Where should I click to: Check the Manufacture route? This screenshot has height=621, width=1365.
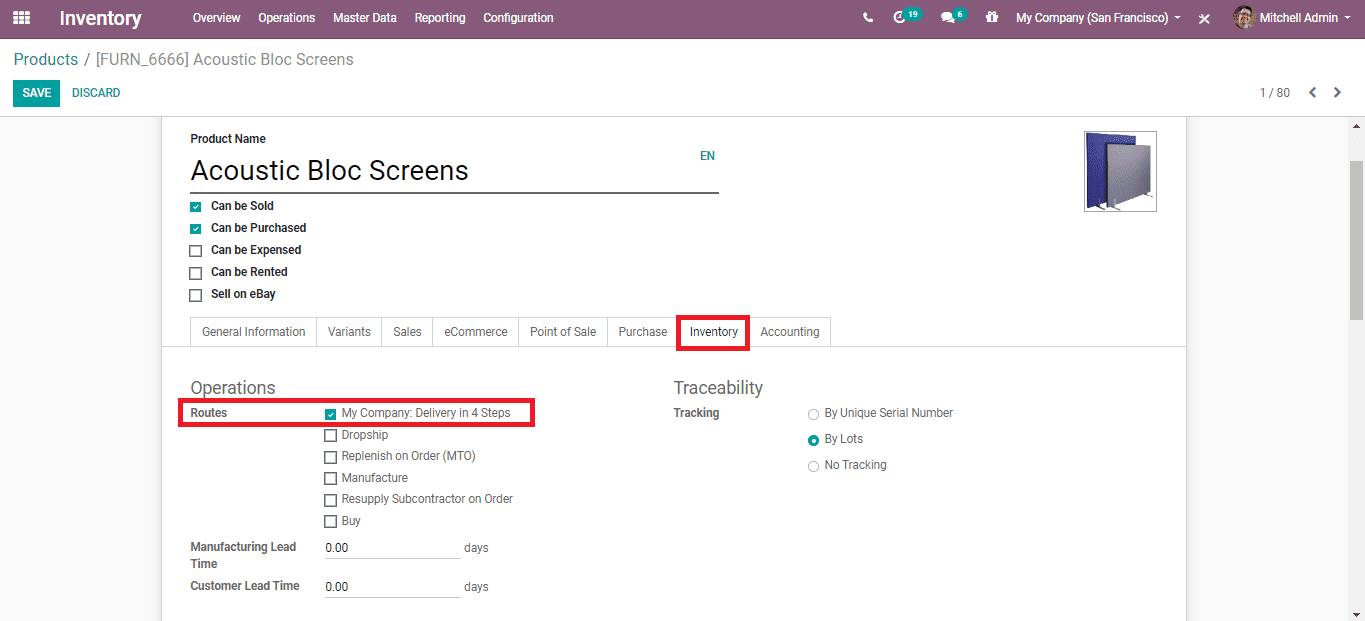pos(330,479)
